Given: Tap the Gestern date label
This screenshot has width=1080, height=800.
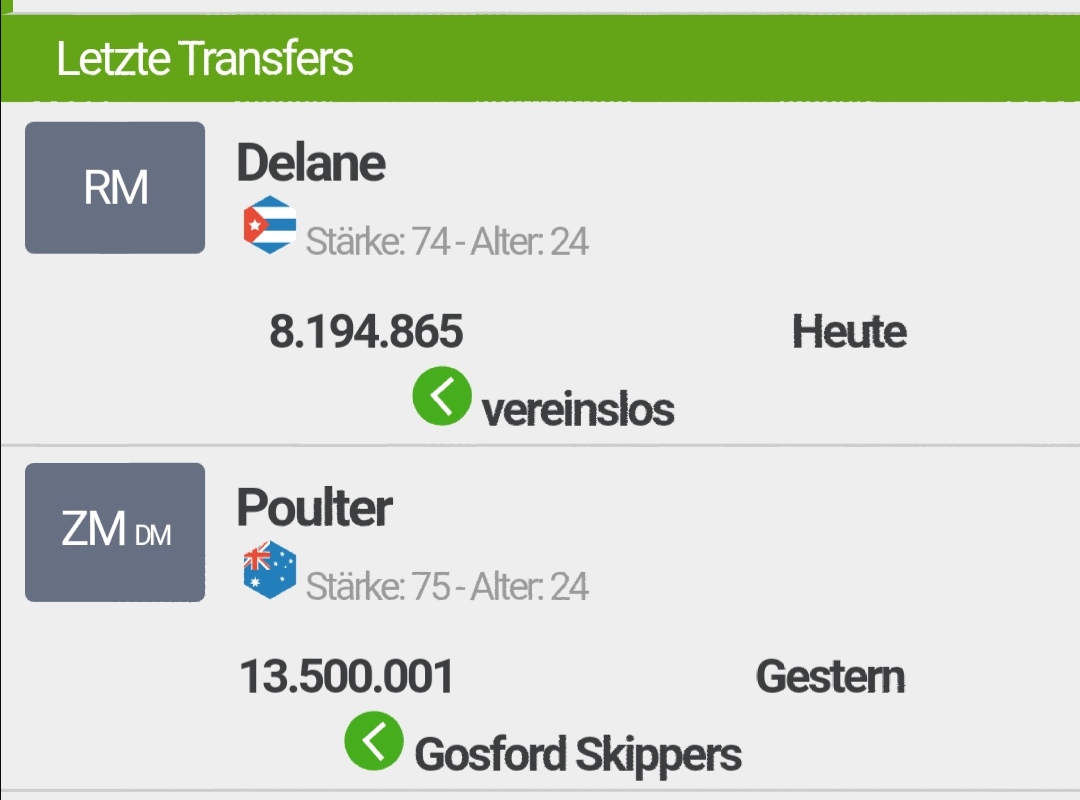Looking at the screenshot, I should (x=830, y=676).
